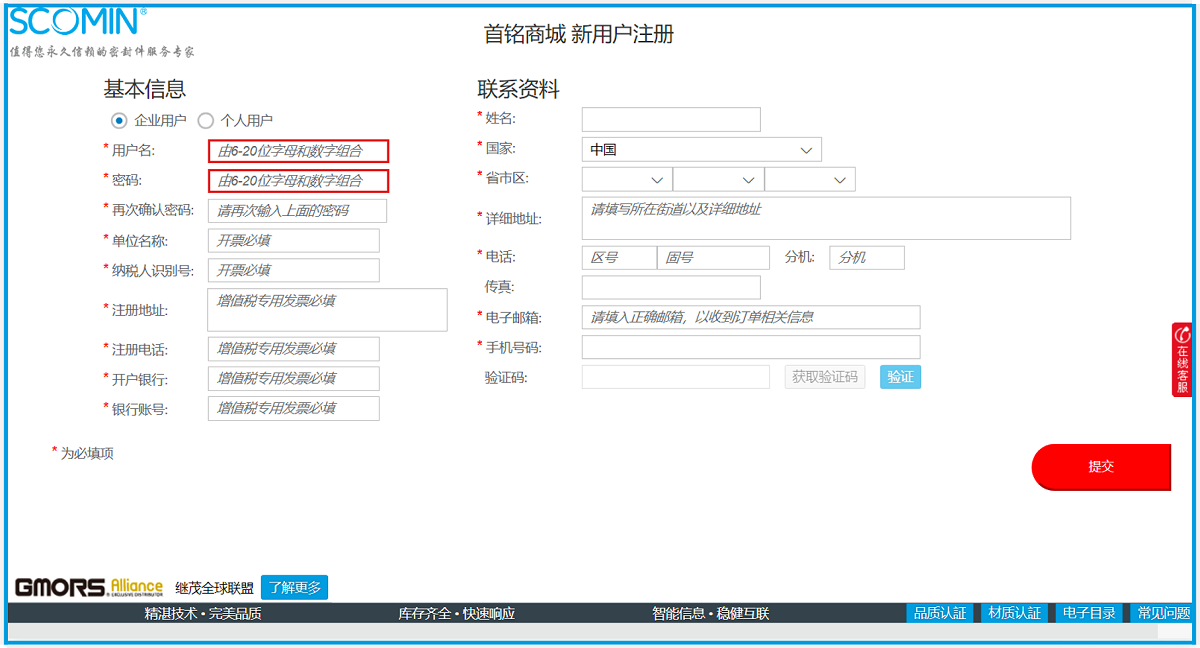1200x648 pixels.
Task: Open the 在线客服 online support widget
Action: click(x=1182, y=360)
